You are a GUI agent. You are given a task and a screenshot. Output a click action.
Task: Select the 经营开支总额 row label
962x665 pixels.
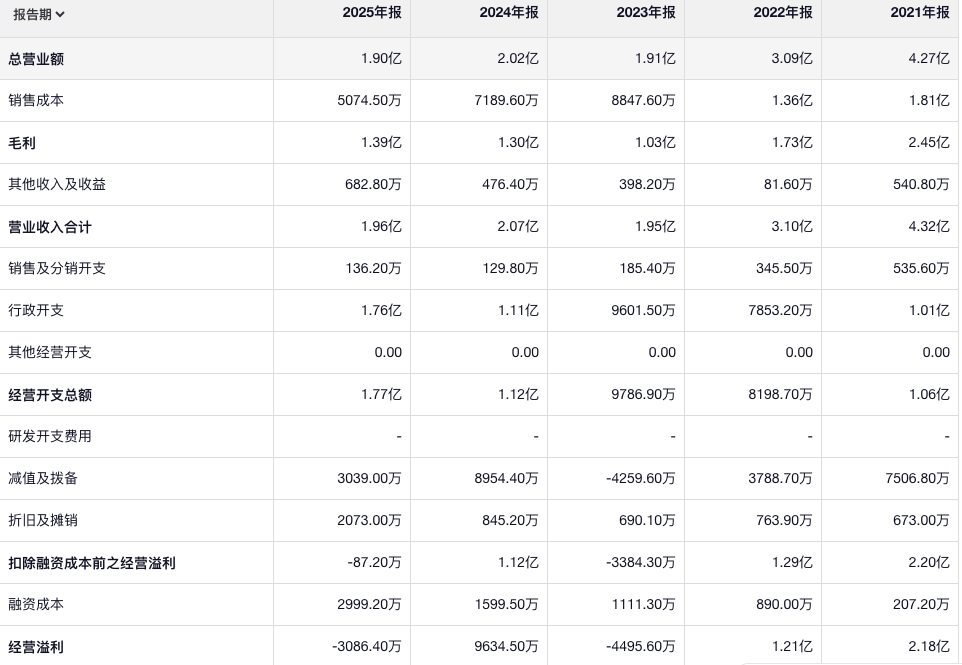coord(50,395)
